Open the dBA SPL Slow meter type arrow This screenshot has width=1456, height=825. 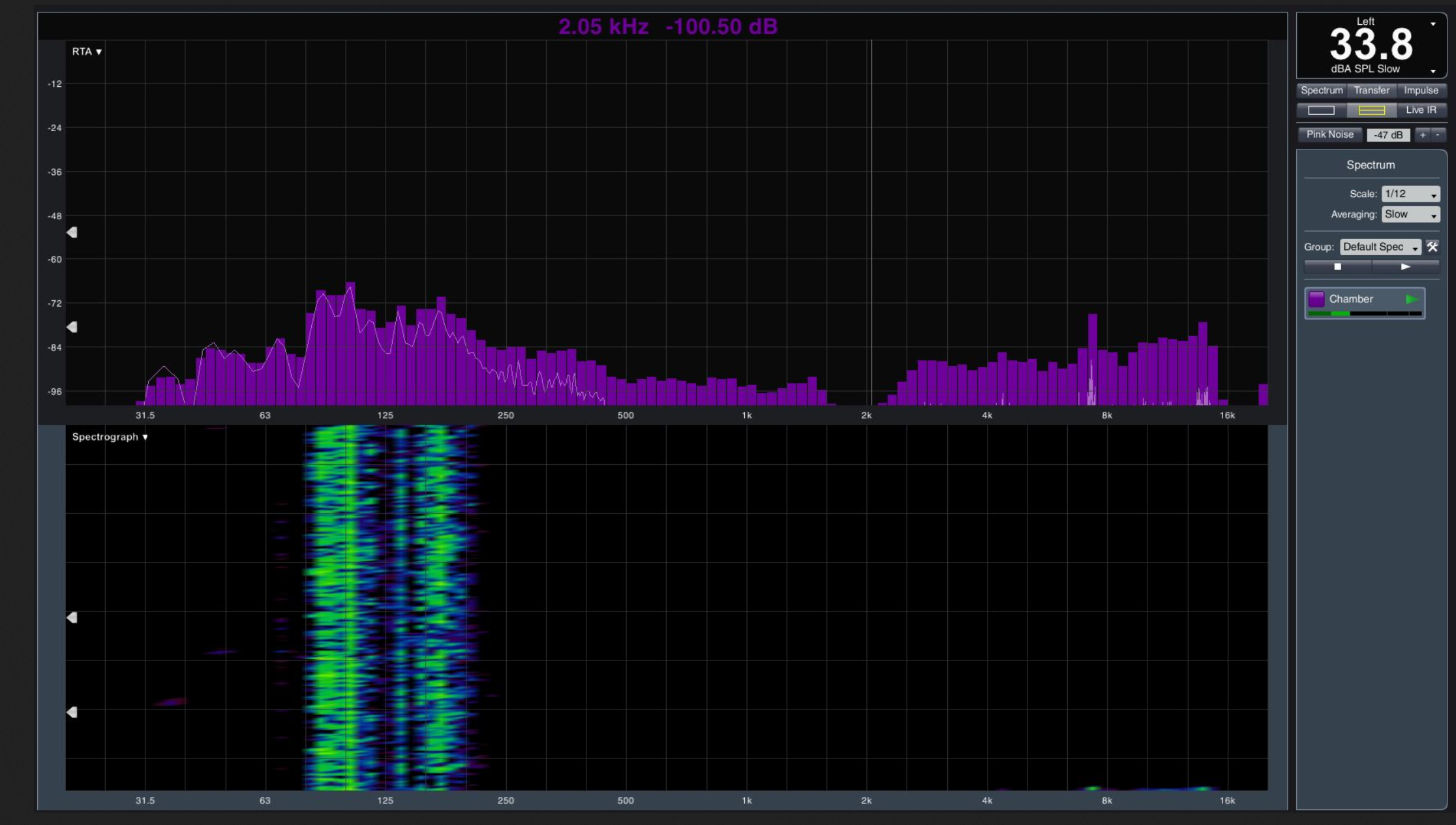click(1433, 70)
